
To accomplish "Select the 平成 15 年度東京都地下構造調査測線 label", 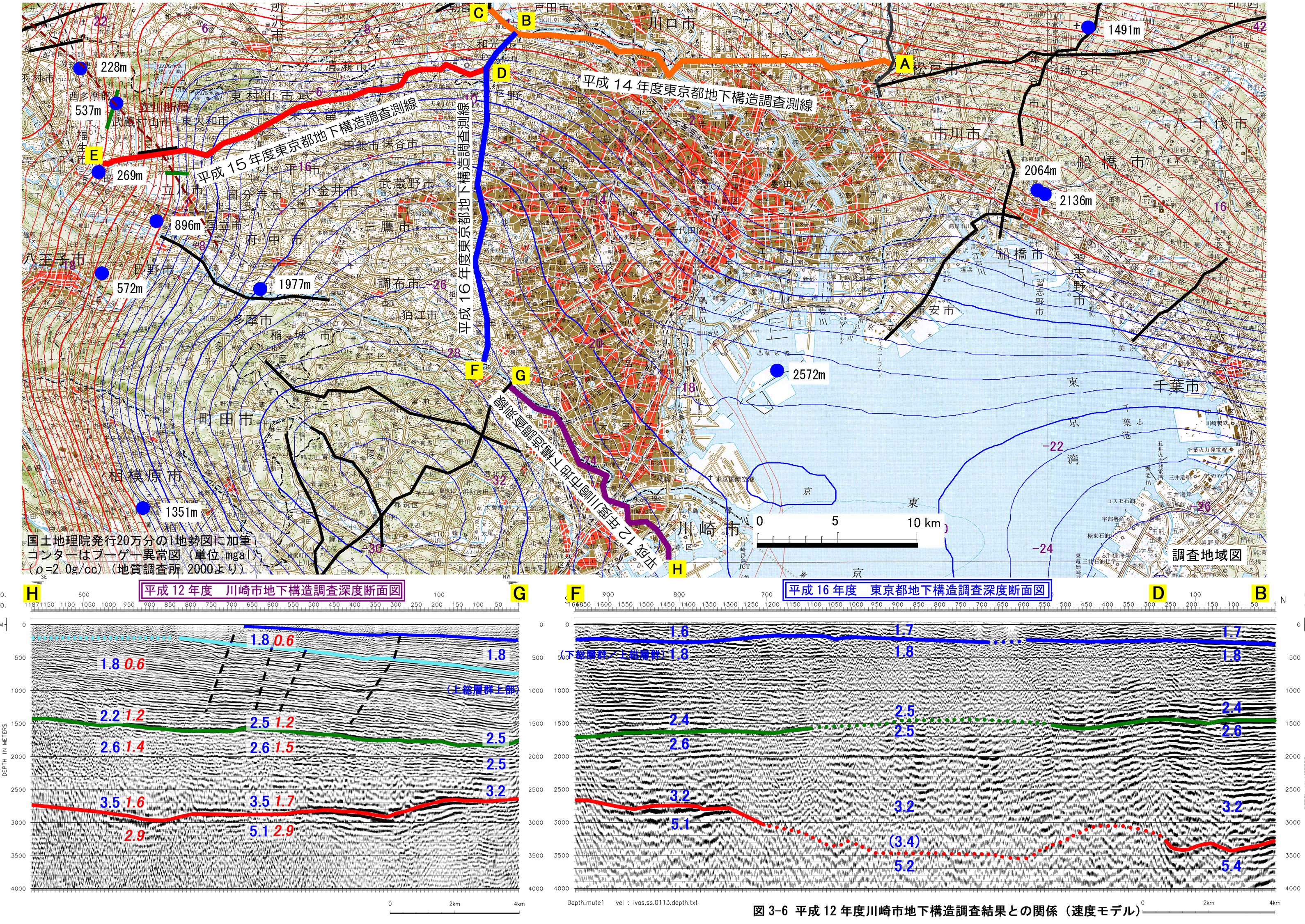I will pyautogui.click(x=308, y=140).
